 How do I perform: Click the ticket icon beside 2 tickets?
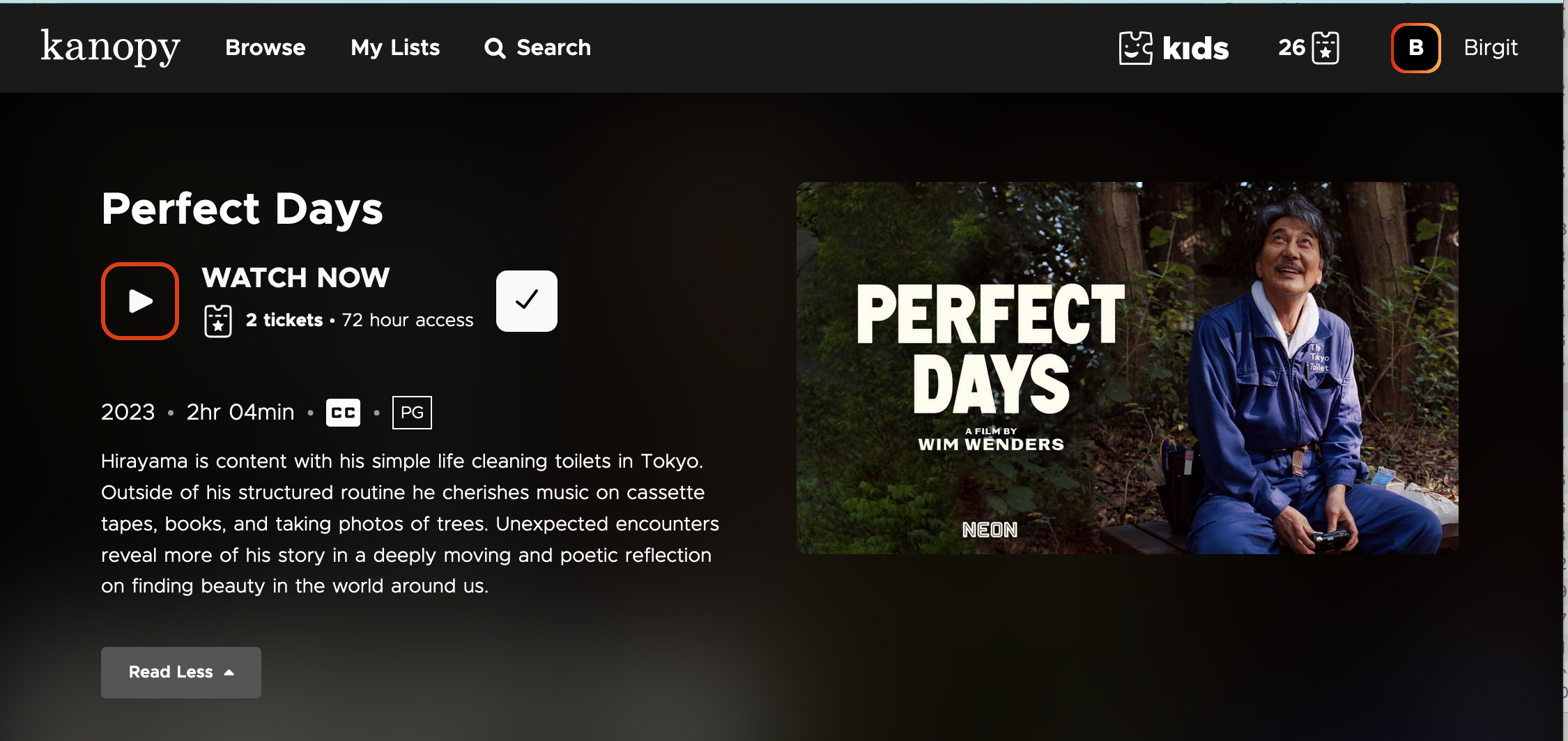pyautogui.click(x=218, y=321)
